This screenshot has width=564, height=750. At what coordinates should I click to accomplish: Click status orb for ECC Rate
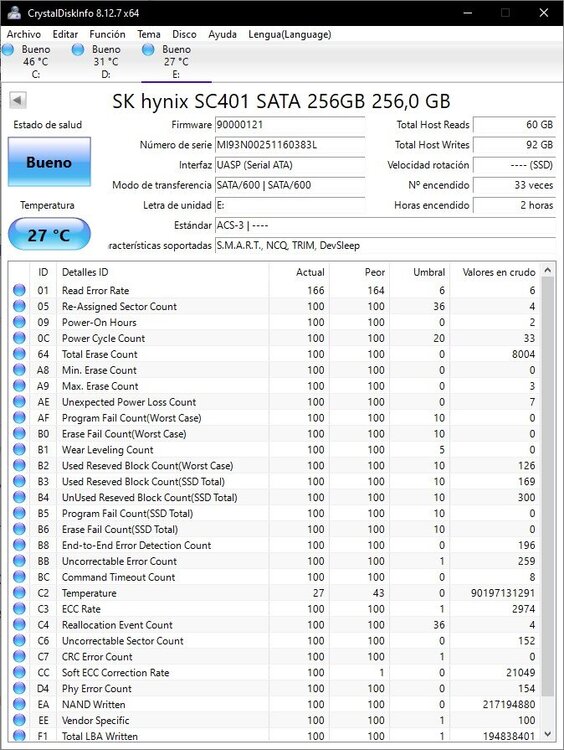(20, 608)
